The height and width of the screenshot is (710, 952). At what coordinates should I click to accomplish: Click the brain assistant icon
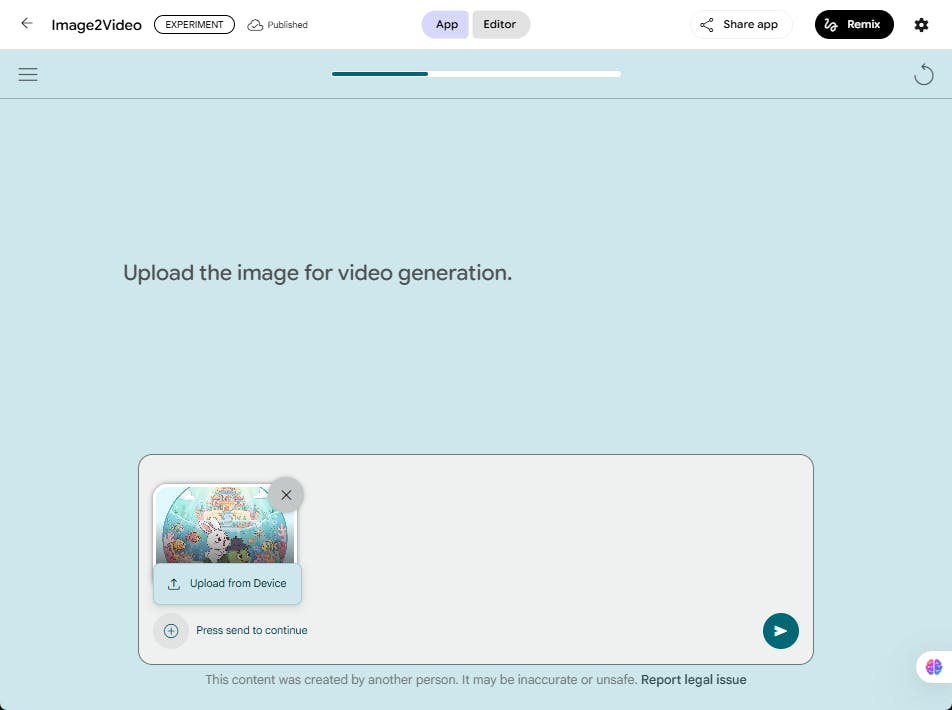click(933, 667)
